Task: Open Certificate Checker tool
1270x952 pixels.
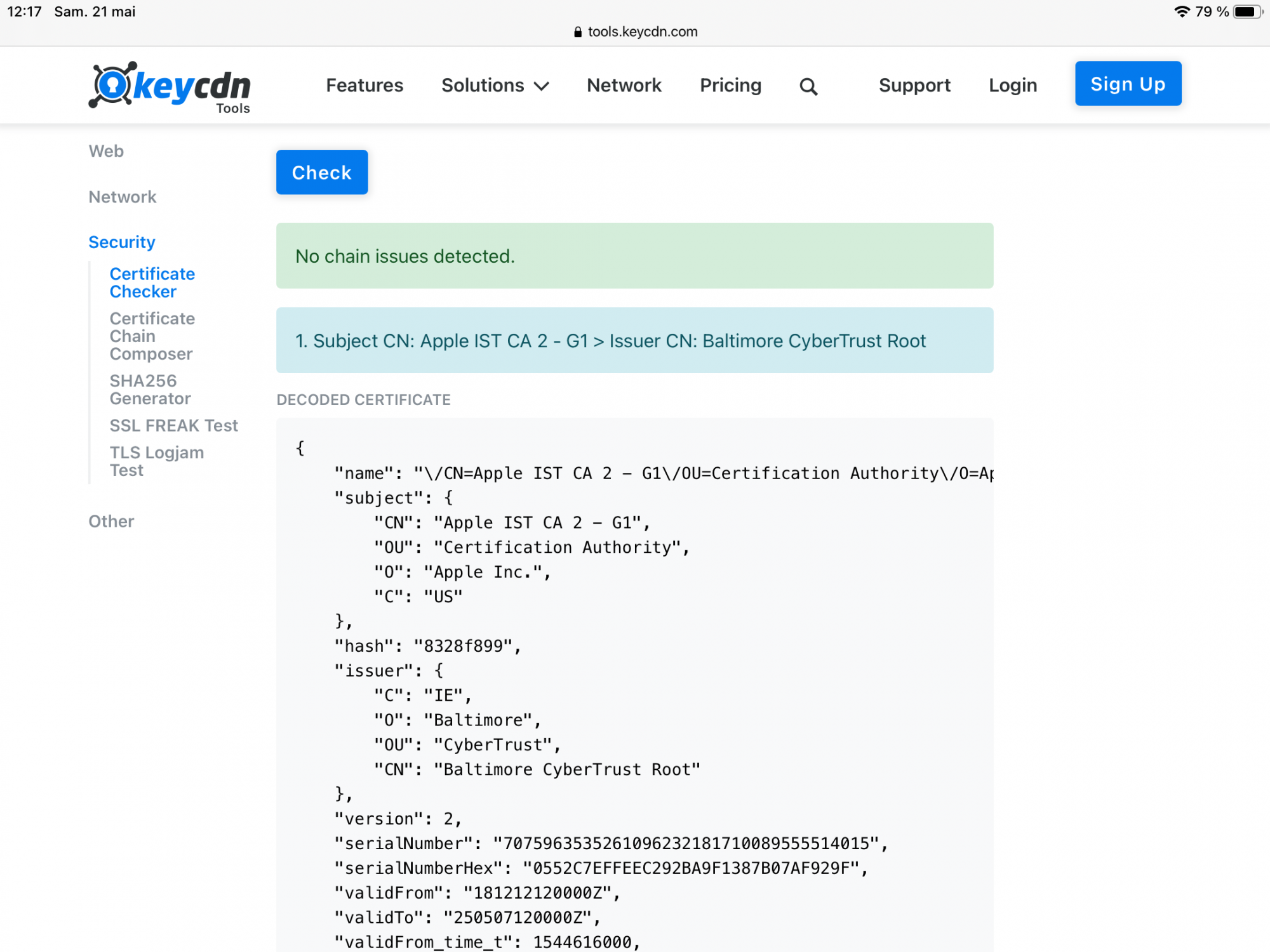Action: click(152, 282)
